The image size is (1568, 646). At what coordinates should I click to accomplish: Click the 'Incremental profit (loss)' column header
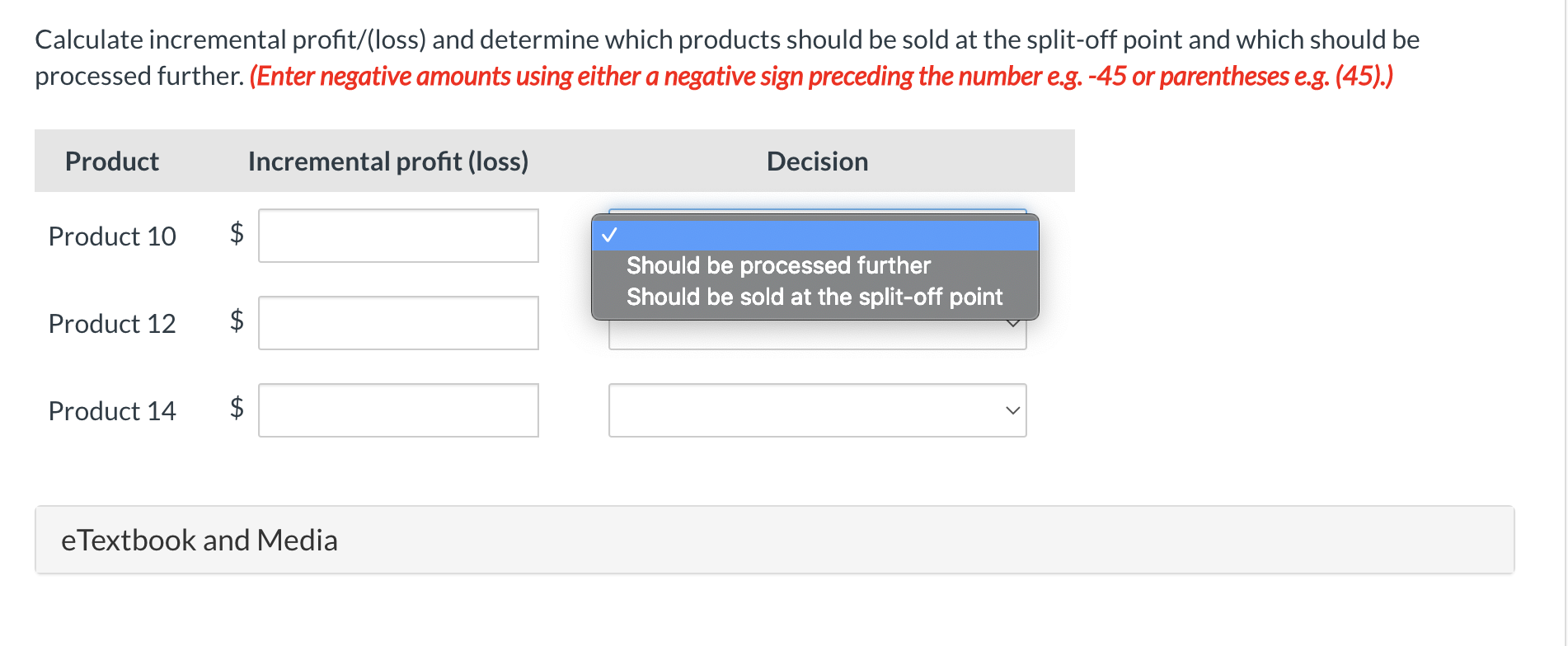(387, 161)
